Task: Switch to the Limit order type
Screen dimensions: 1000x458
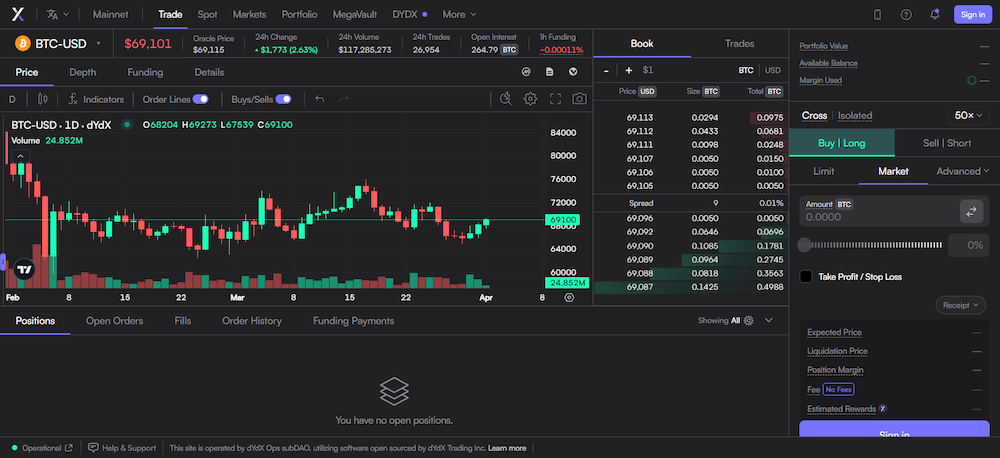Action: click(x=824, y=171)
